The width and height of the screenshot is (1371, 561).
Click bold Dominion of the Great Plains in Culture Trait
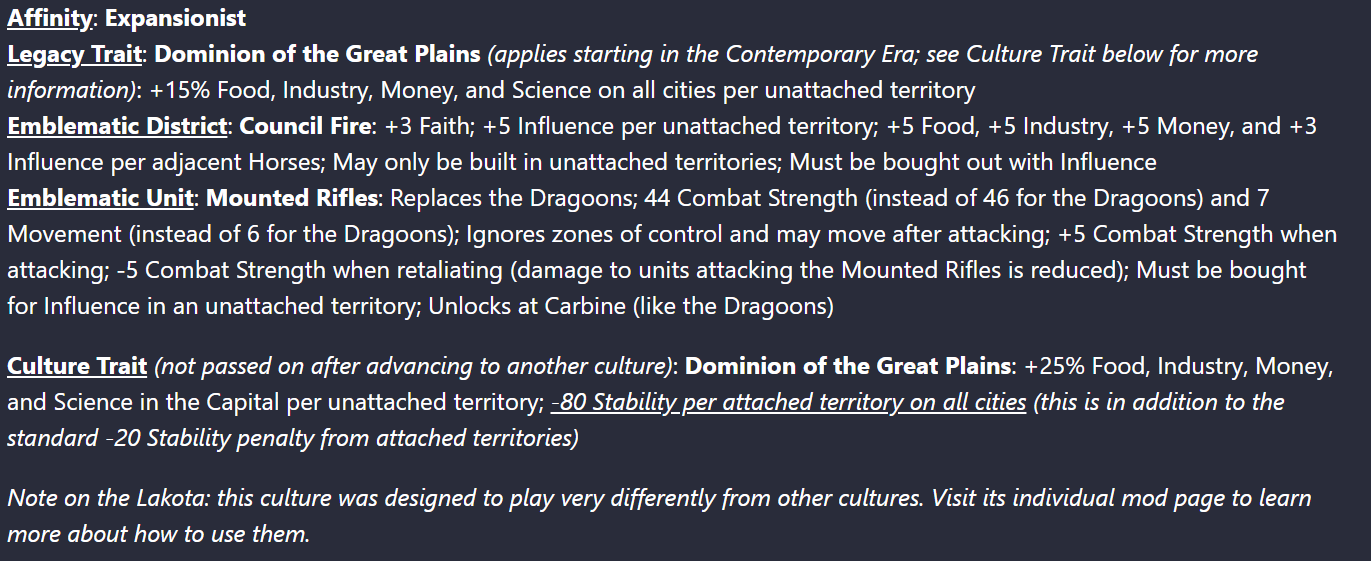(848, 366)
